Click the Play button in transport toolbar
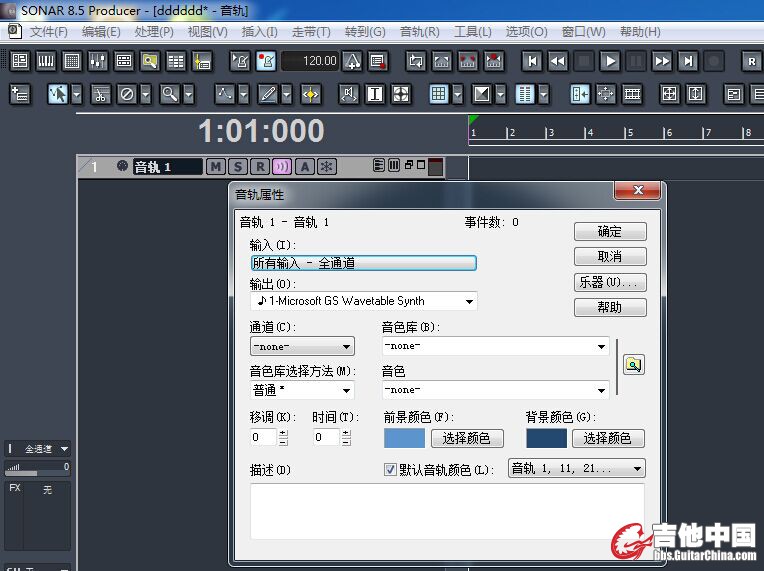The image size is (764, 571). pyautogui.click(x=610, y=61)
